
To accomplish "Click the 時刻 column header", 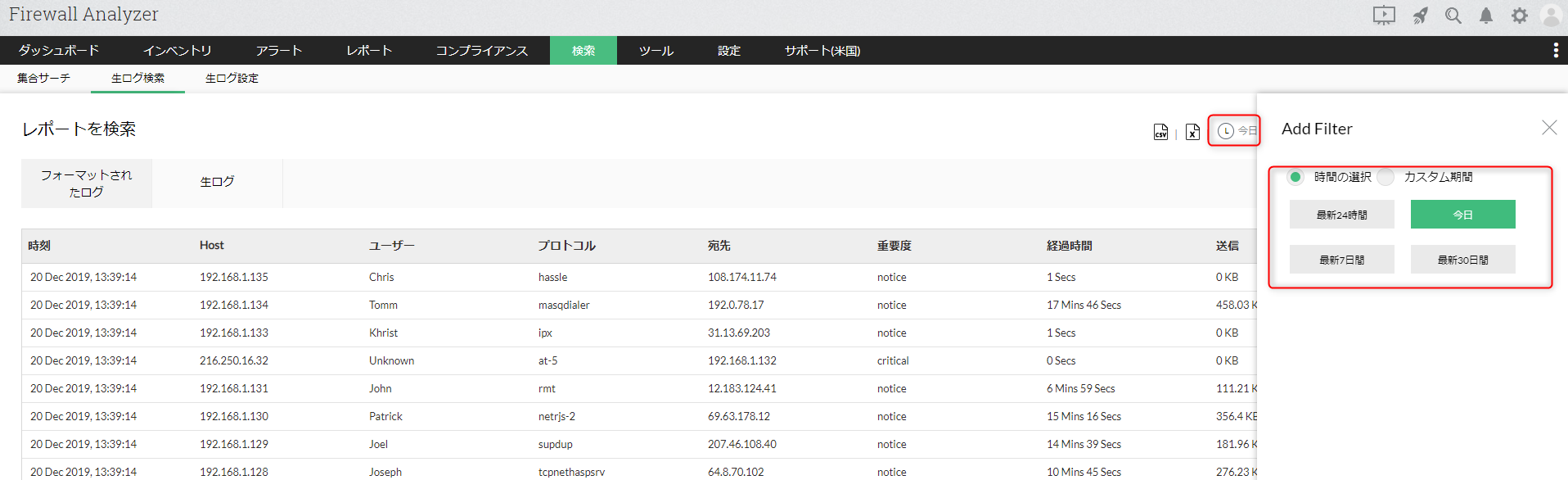I will (x=39, y=246).
